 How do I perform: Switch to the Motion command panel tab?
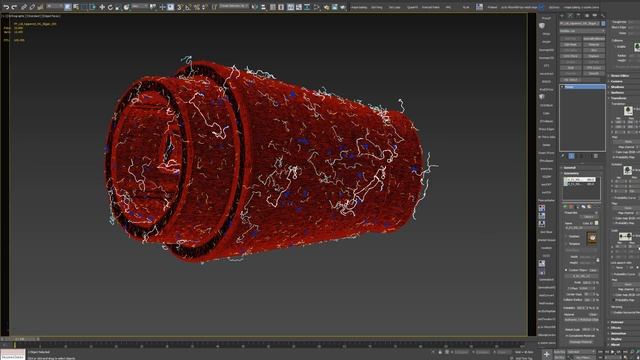587,16
